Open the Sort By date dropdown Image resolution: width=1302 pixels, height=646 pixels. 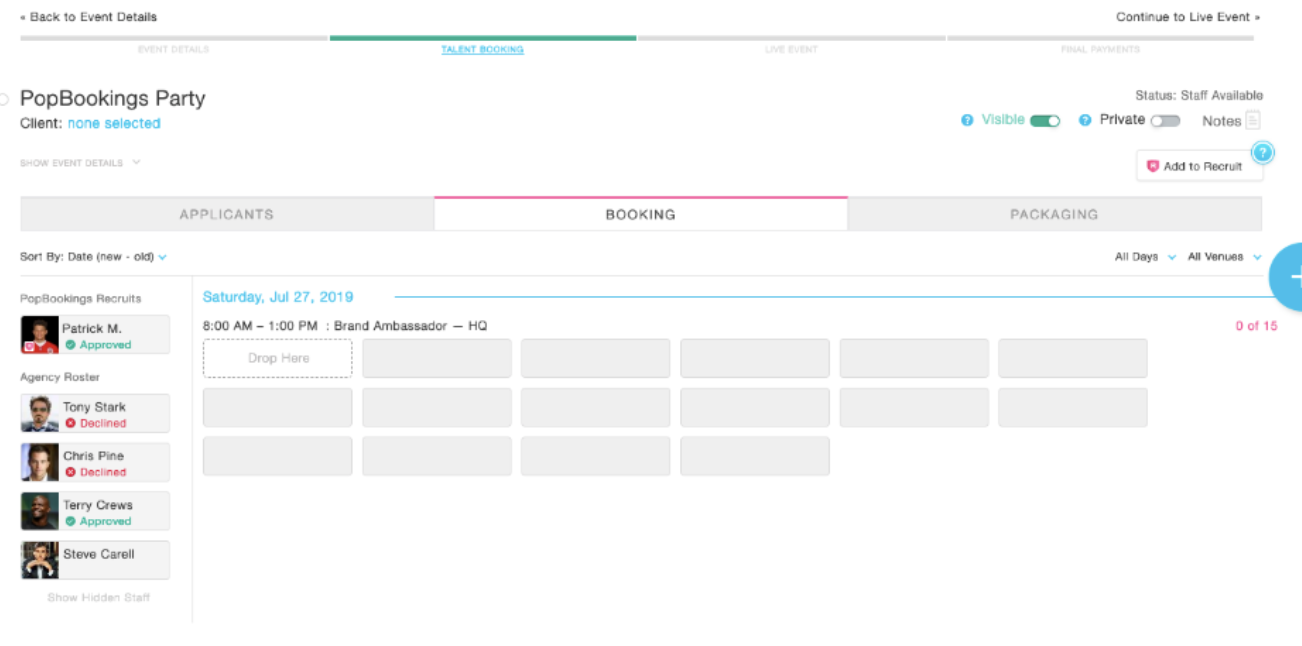tap(93, 257)
